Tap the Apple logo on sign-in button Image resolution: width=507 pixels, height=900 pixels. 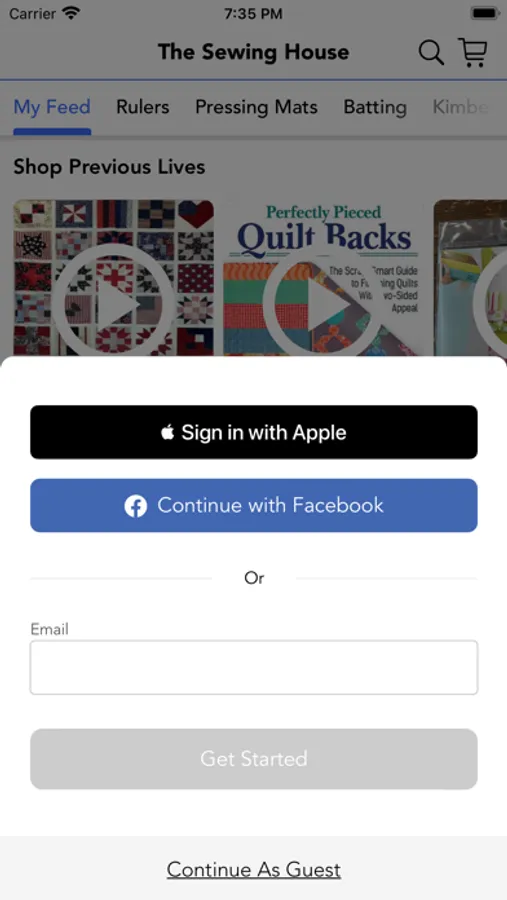click(167, 432)
